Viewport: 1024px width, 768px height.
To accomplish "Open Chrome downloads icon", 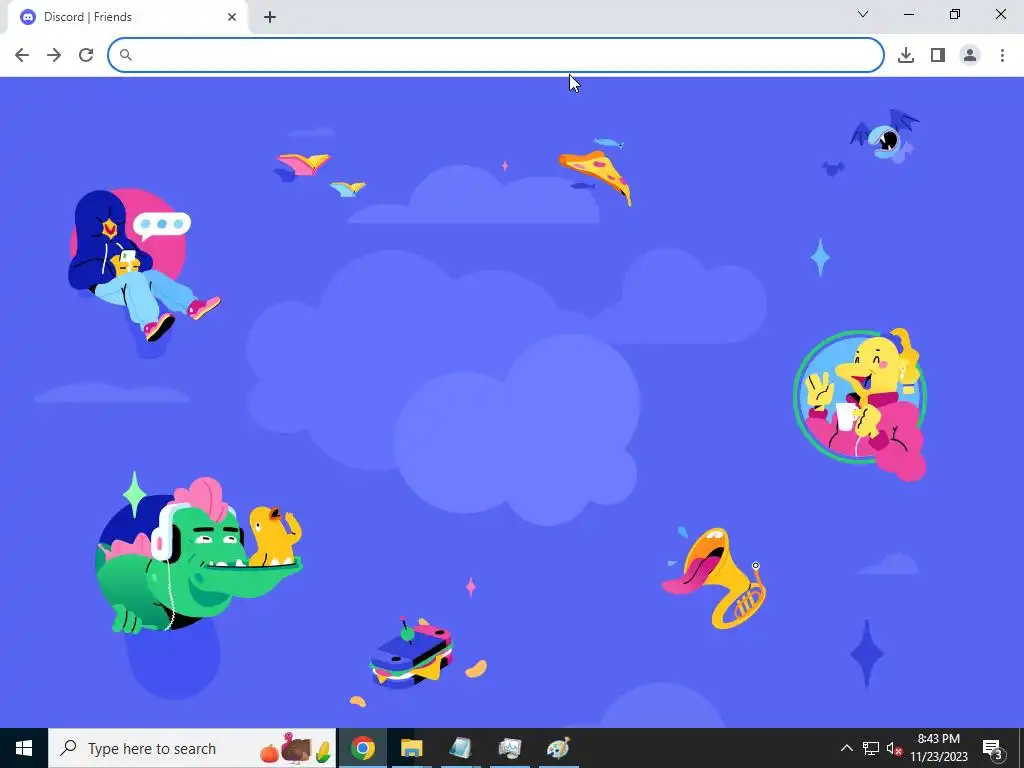I will 906,55.
